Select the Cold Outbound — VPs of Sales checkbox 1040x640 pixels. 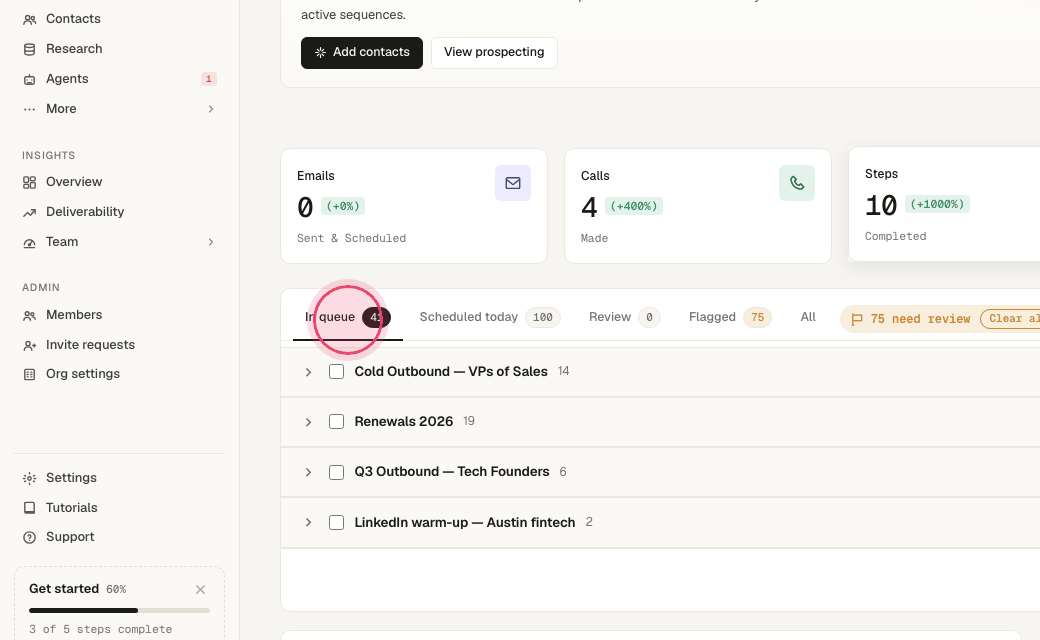coord(336,371)
